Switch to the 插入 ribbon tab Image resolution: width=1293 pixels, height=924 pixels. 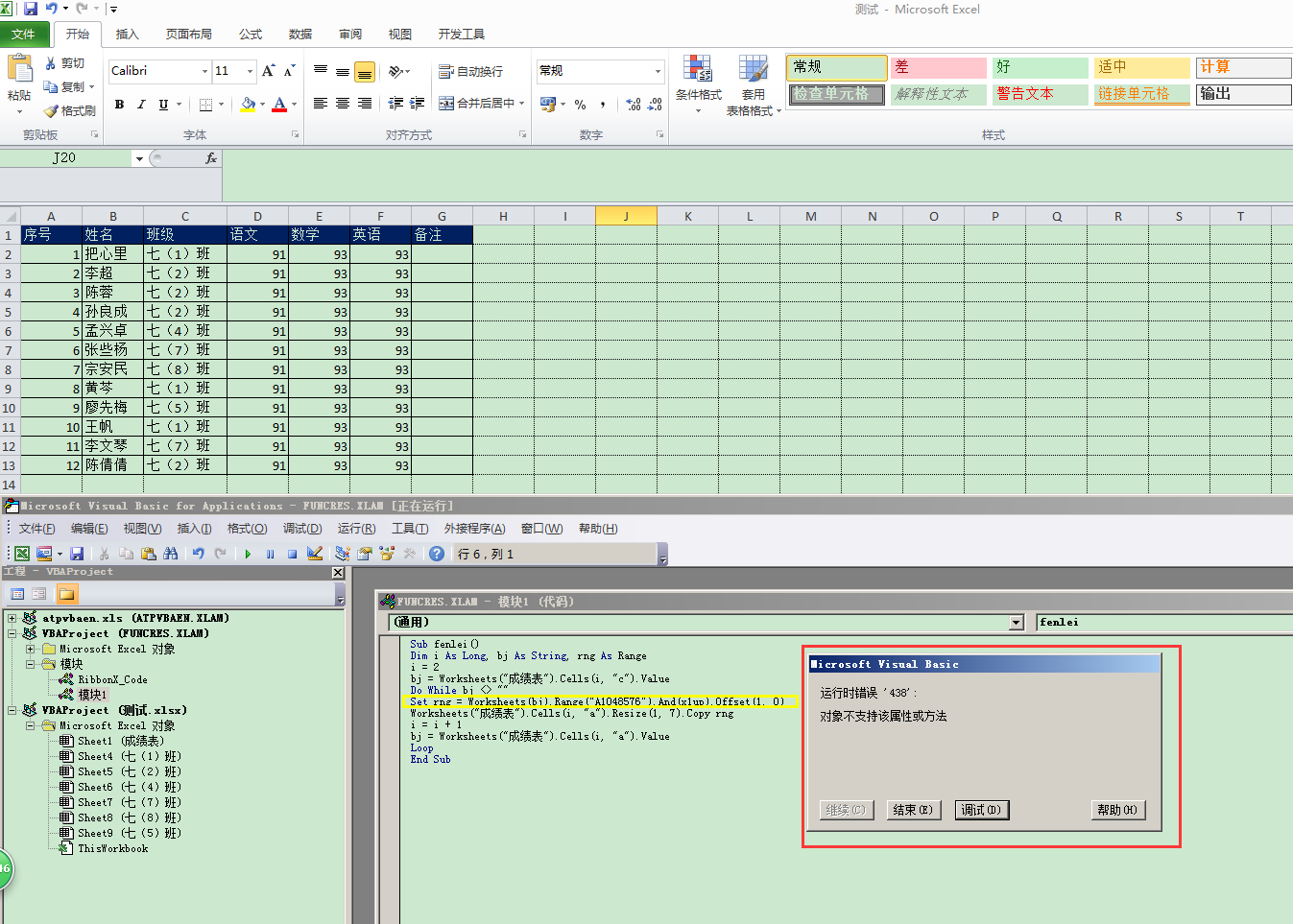(128, 34)
